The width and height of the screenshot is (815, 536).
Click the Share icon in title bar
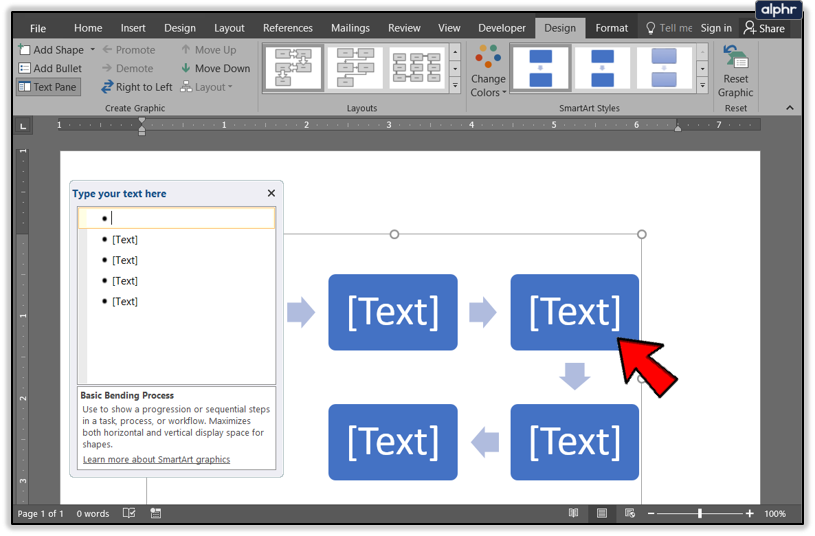750,29
